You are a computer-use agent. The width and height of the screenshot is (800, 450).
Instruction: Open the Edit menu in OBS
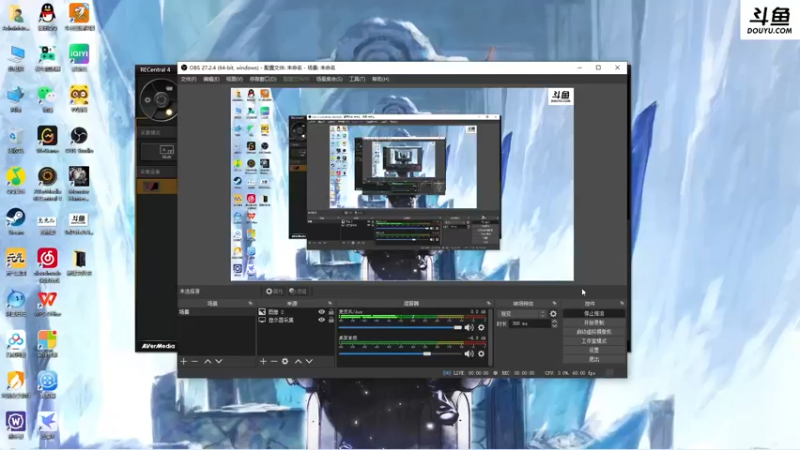pyautogui.click(x=211, y=79)
